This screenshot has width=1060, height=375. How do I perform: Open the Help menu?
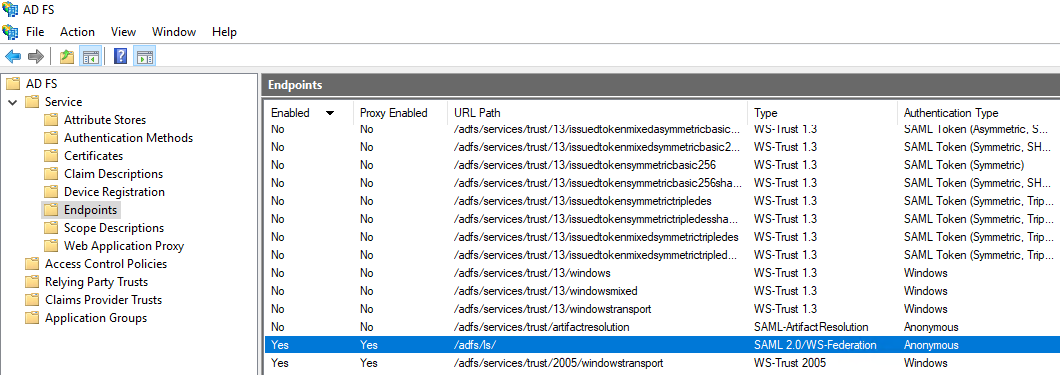(224, 32)
